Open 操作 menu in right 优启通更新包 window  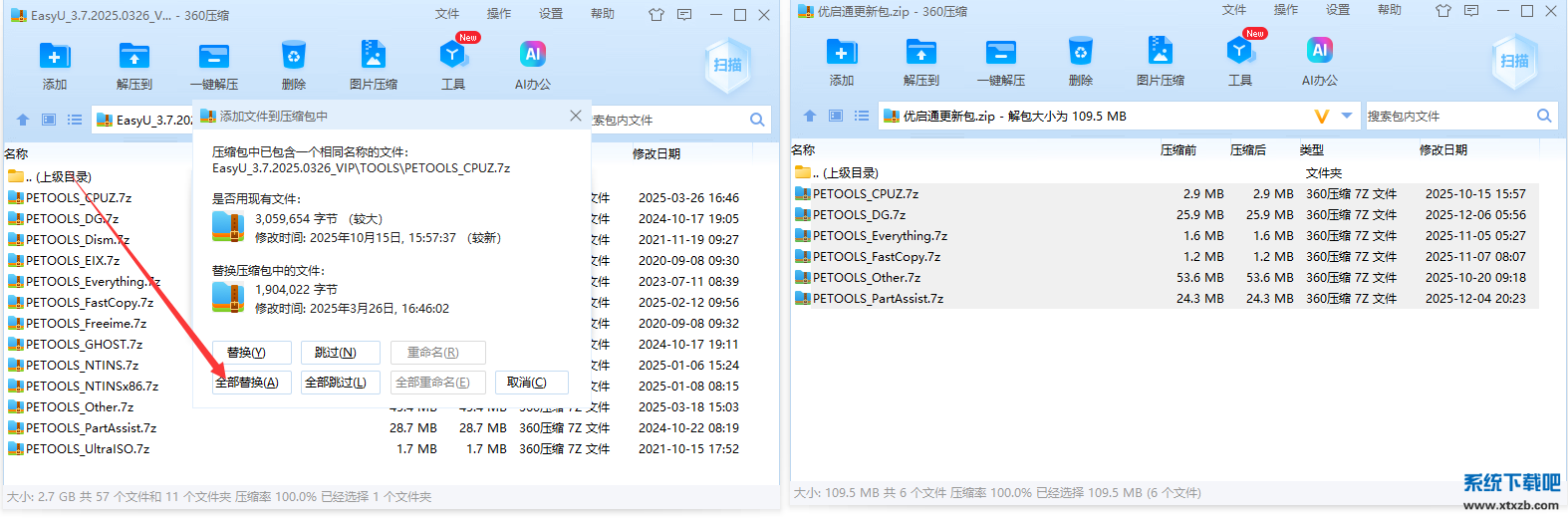(1286, 10)
